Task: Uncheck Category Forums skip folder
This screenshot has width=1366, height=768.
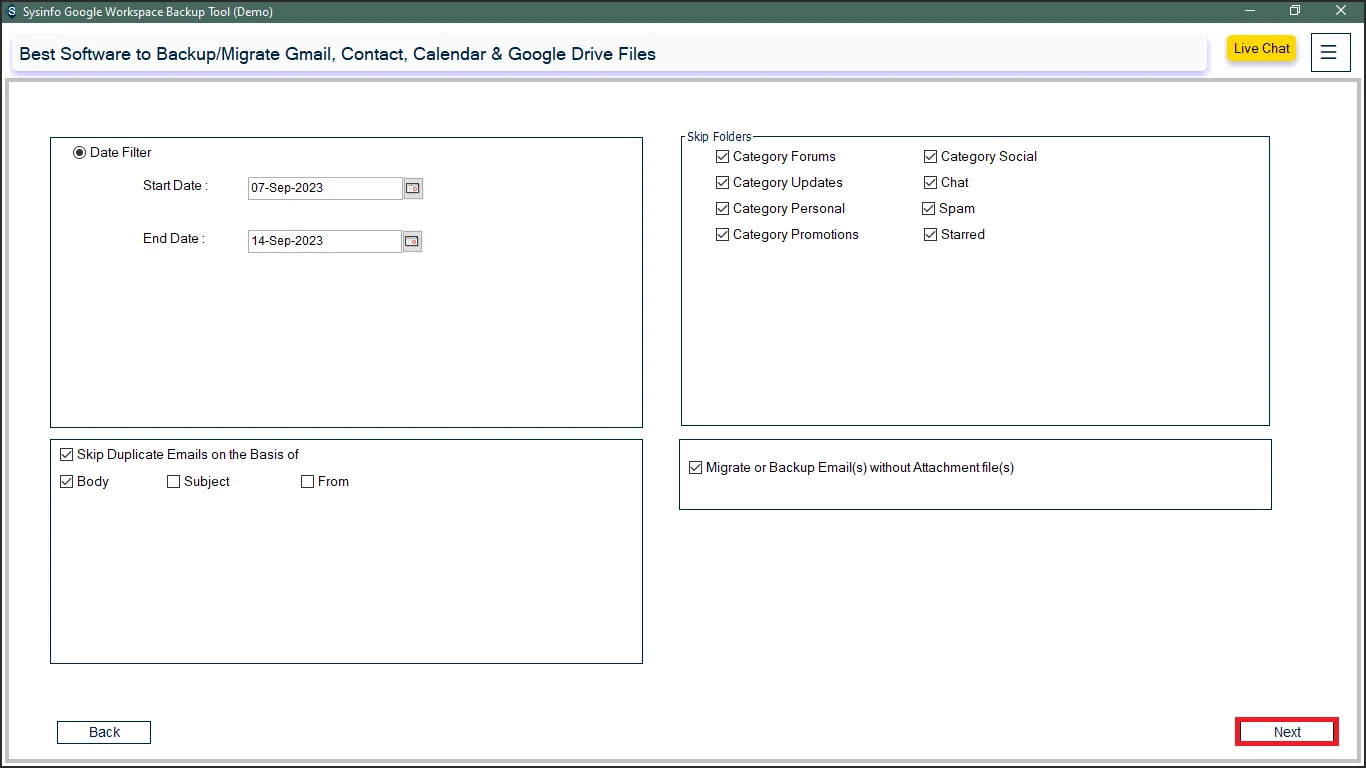Action: pos(723,157)
